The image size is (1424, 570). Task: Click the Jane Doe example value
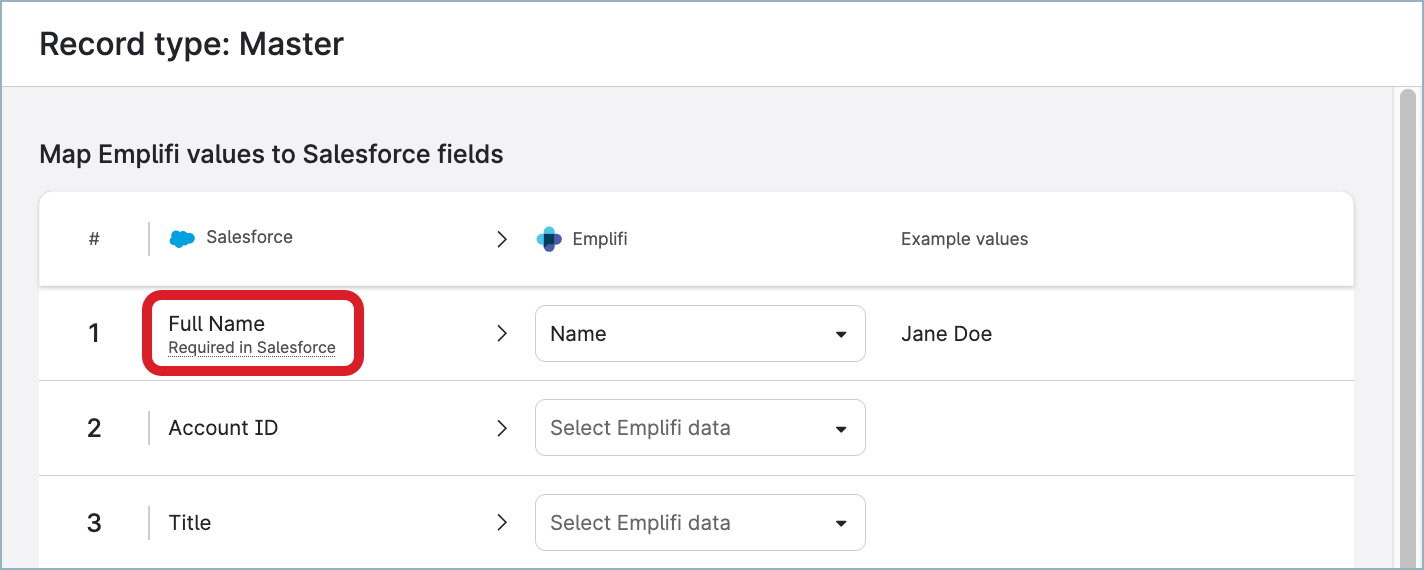click(946, 334)
